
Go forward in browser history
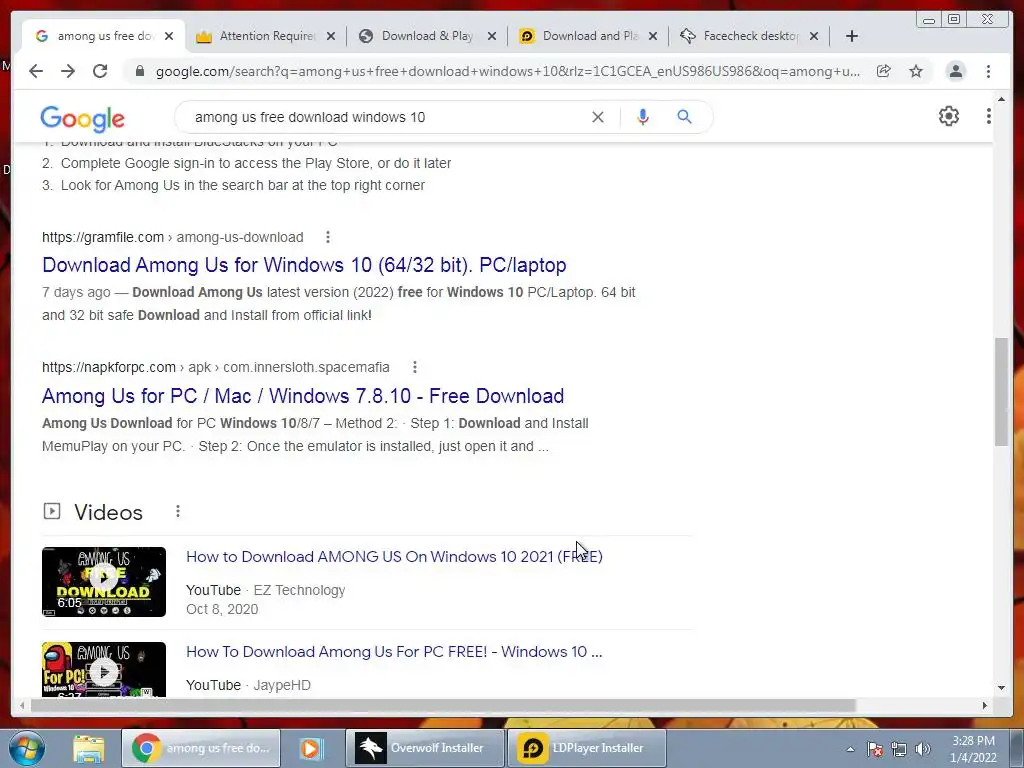68,71
